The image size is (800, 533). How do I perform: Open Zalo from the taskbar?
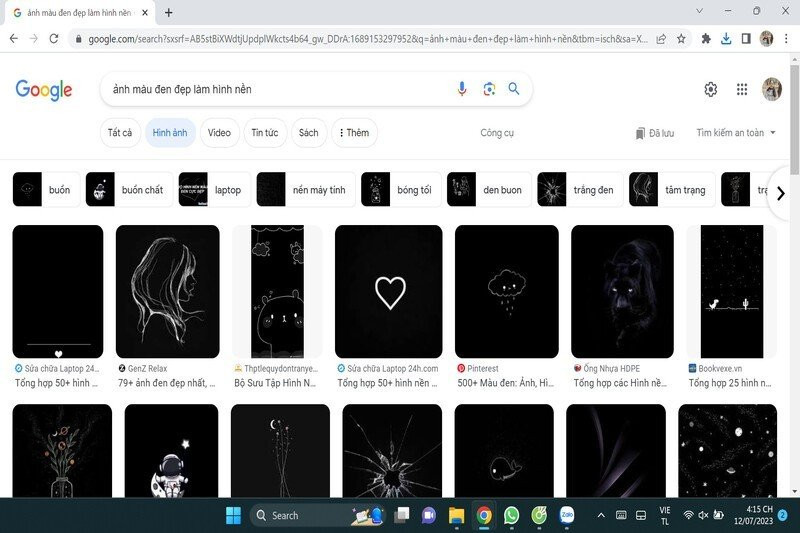(566, 515)
